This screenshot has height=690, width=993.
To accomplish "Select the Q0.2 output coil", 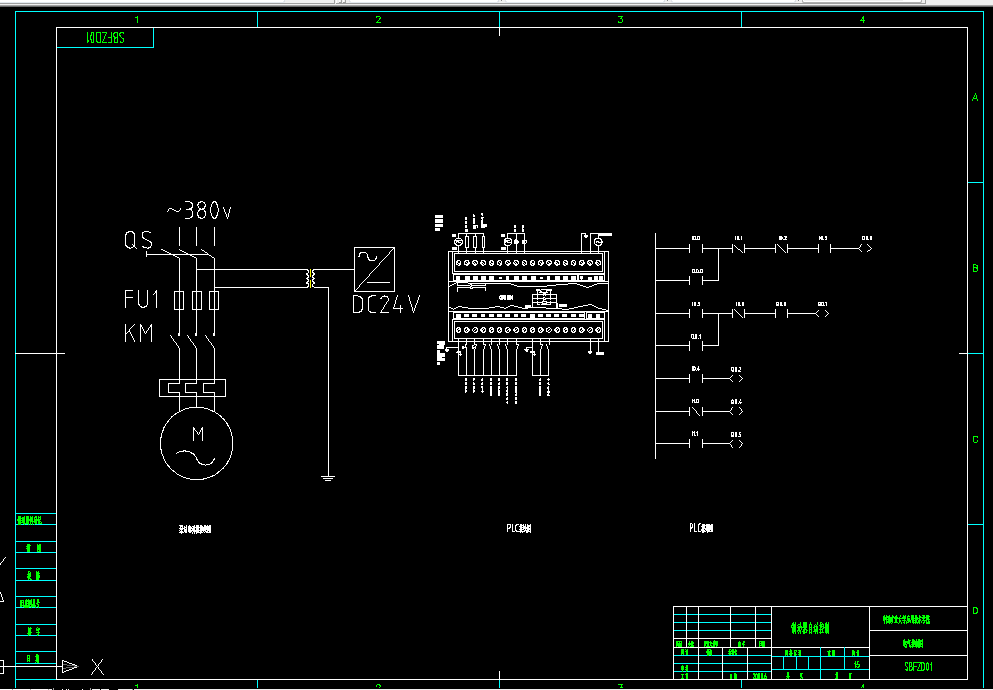I will [x=736, y=379].
